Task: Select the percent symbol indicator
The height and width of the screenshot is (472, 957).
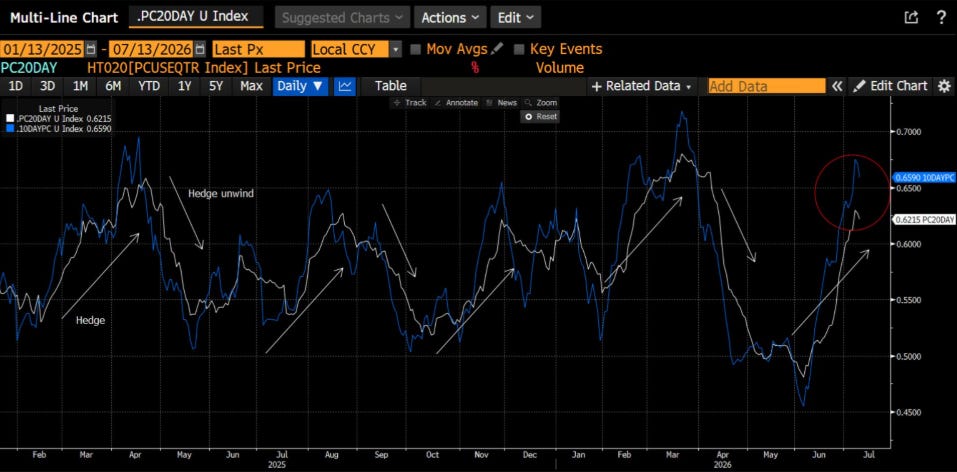Action: coord(475,68)
